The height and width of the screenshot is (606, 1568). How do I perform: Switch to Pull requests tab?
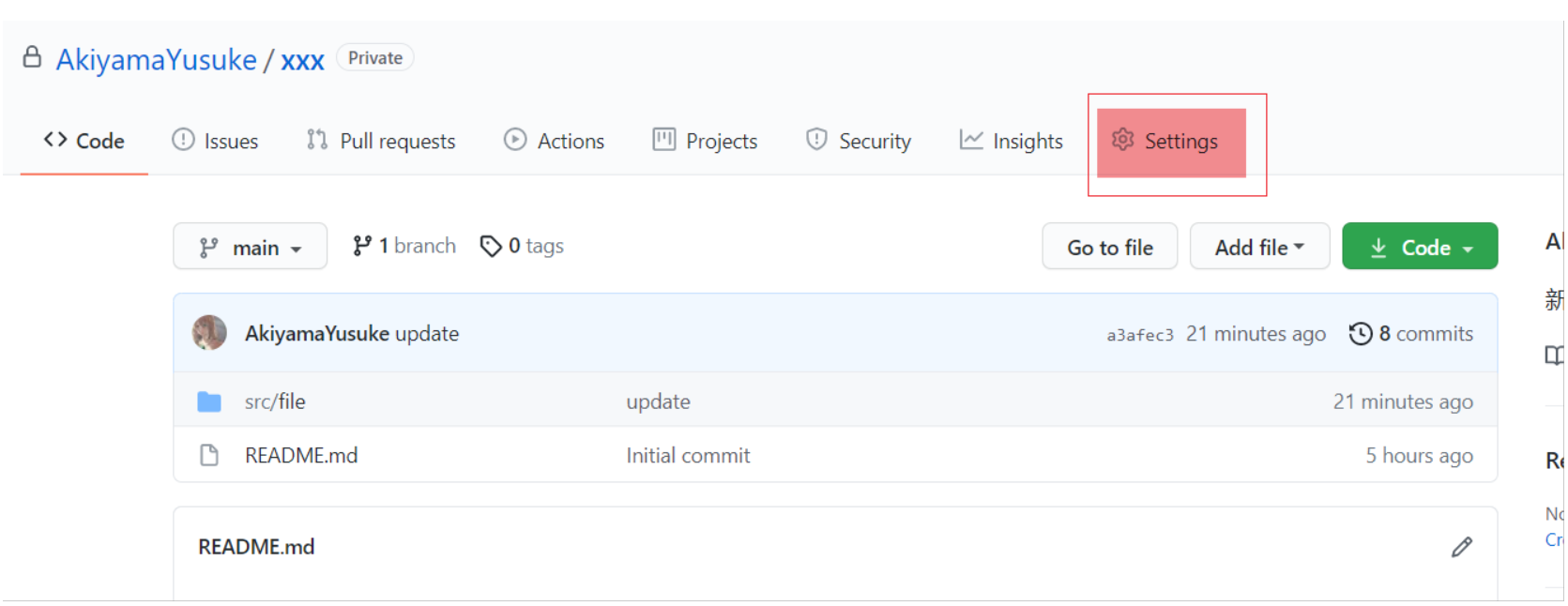tap(381, 141)
